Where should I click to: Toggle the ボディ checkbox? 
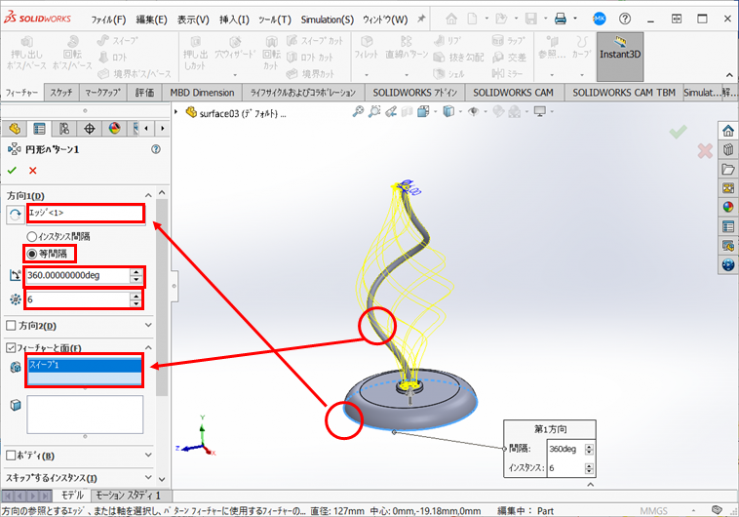pyautogui.click(x=11, y=455)
